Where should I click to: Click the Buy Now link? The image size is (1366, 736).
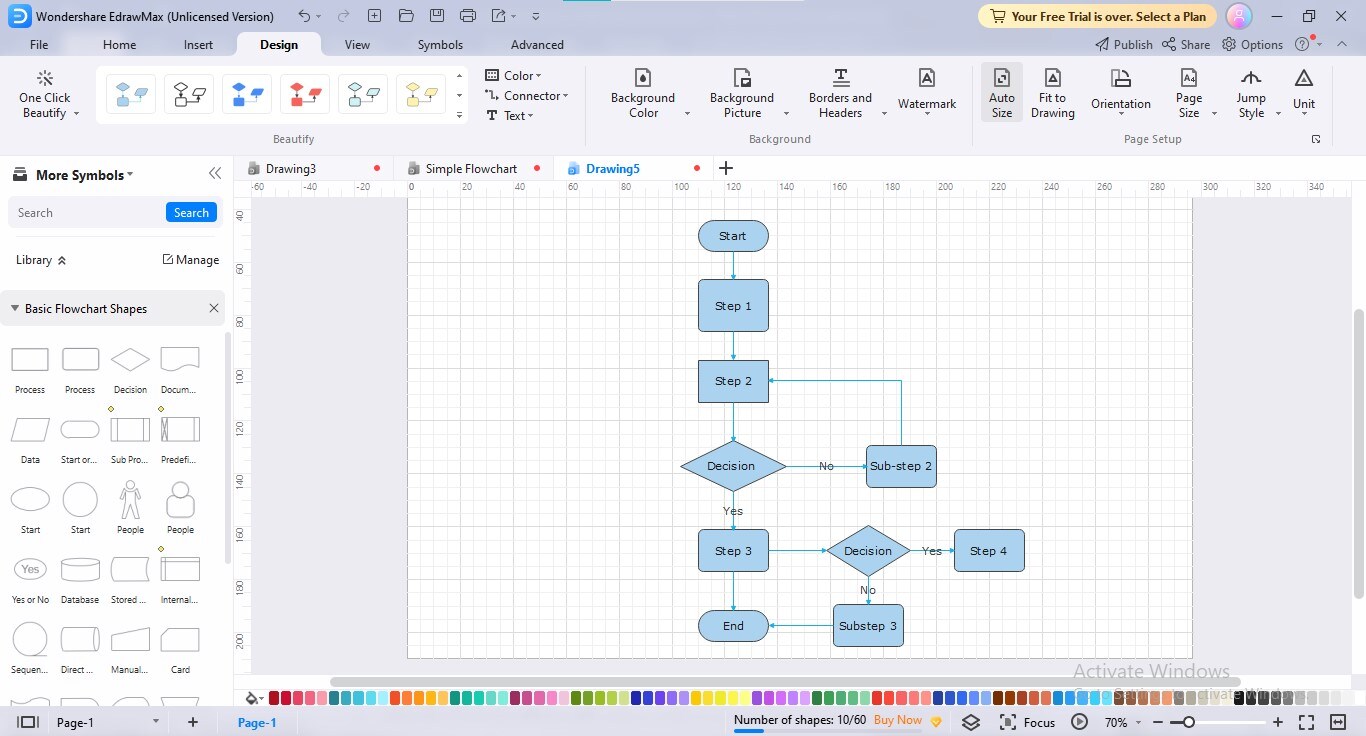(897, 720)
